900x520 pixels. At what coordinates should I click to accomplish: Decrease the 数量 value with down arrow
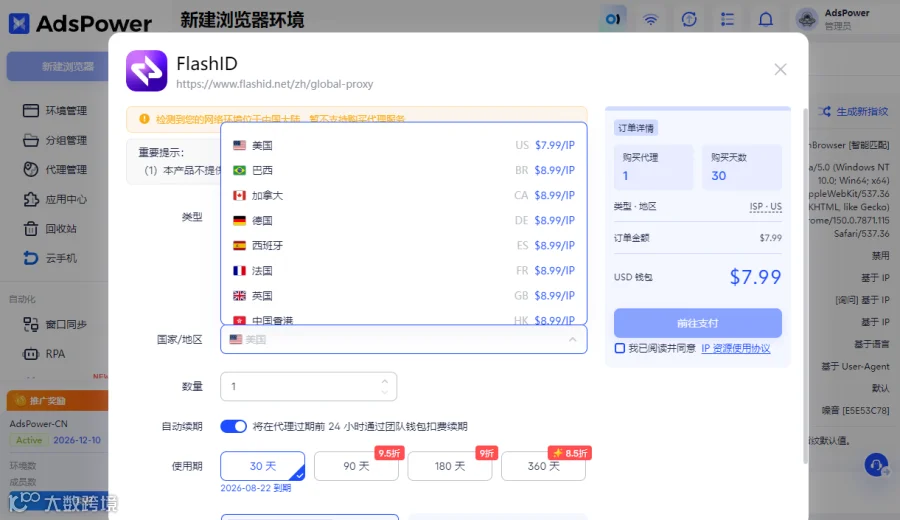pos(385,393)
